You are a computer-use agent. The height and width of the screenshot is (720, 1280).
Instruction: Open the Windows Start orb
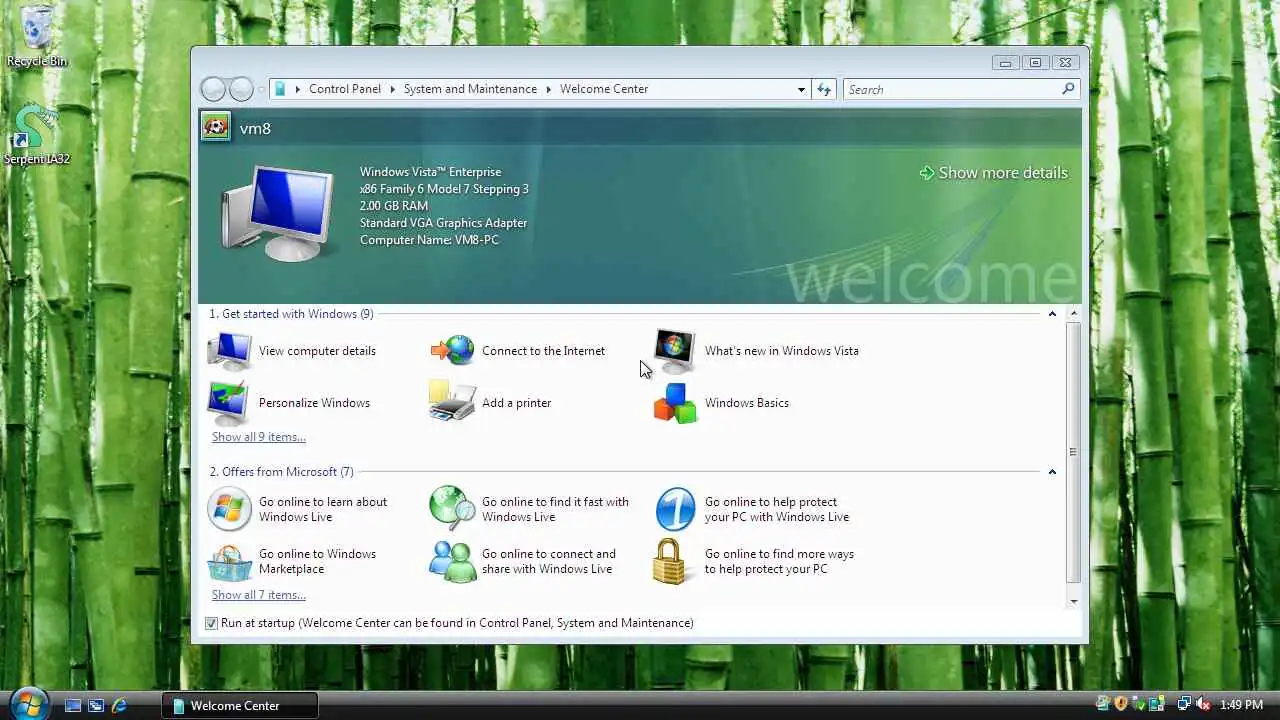pos(28,703)
